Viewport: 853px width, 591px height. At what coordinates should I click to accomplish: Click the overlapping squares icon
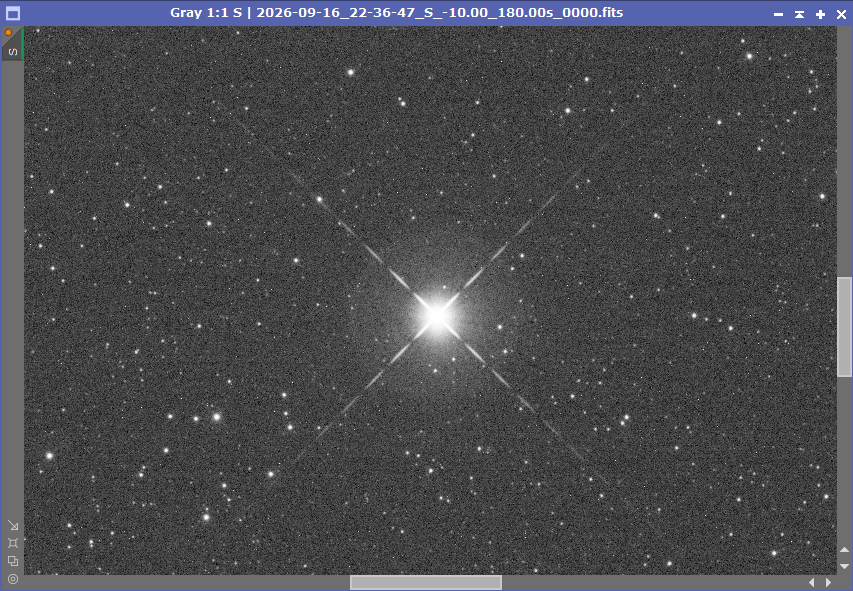coord(13,561)
